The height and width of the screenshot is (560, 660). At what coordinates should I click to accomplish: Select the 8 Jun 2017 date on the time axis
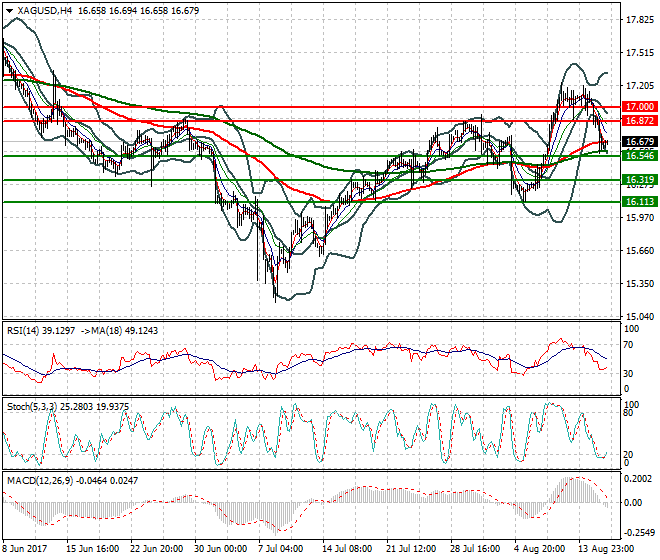click(25, 549)
